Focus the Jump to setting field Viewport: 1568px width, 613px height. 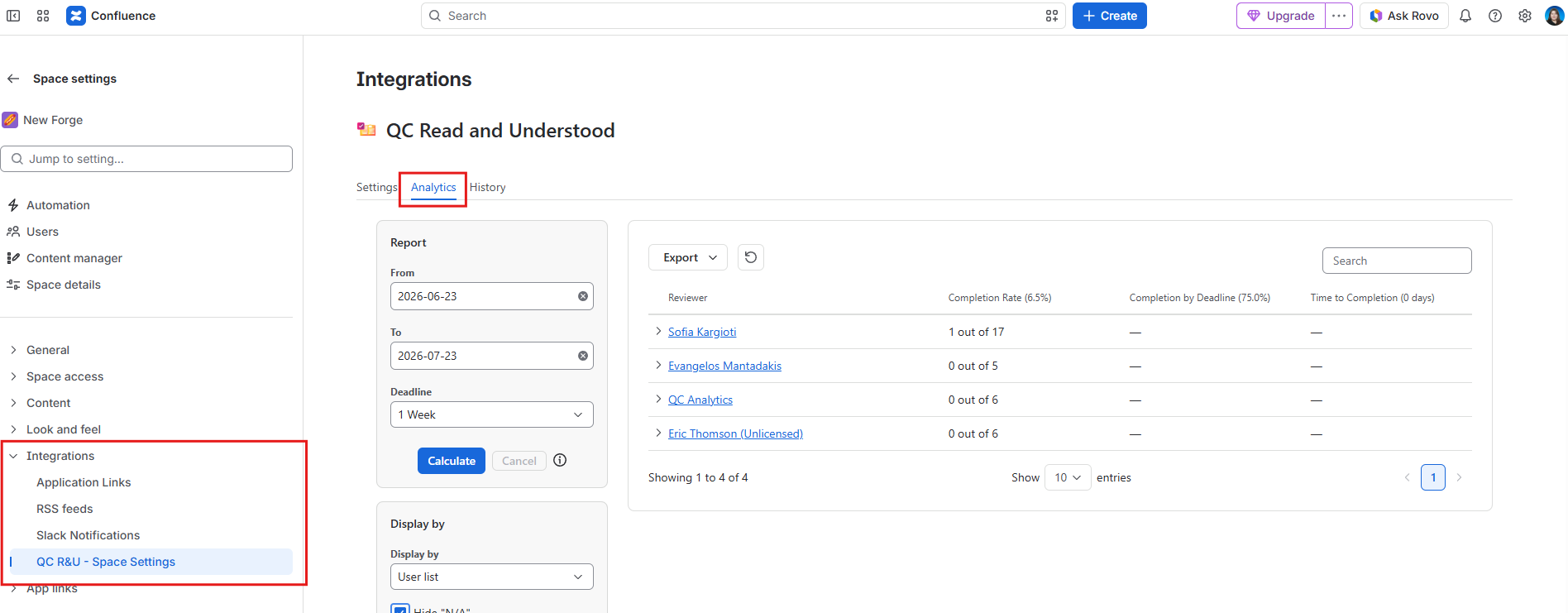tap(146, 159)
